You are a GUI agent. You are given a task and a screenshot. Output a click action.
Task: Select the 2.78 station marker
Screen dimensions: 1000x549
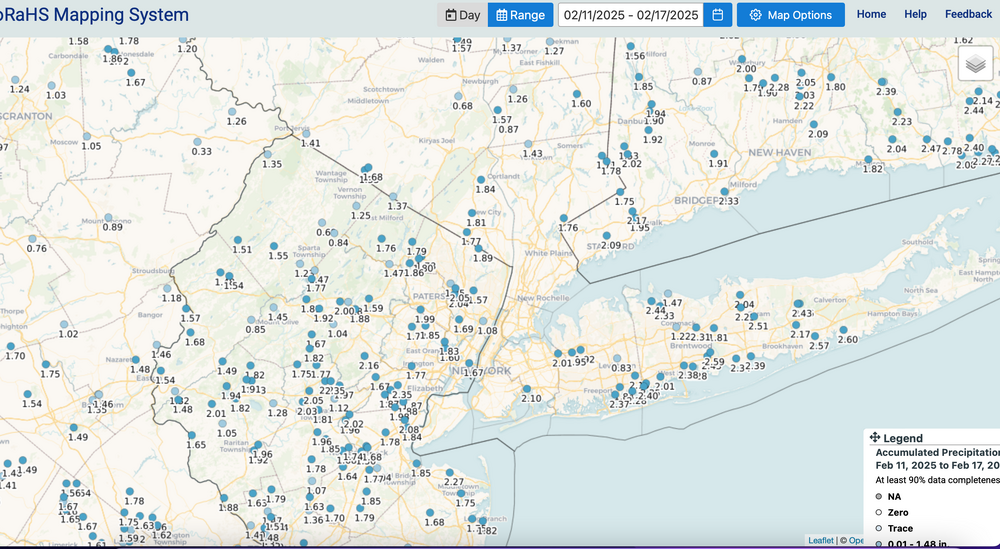(x=948, y=142)
